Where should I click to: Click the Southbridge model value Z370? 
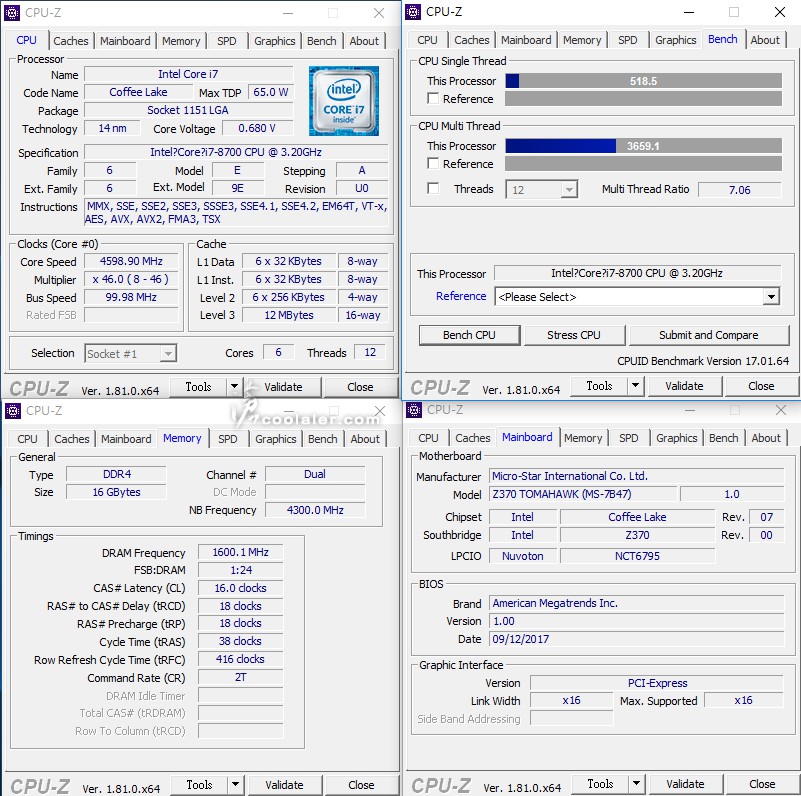tap(638, 535)
